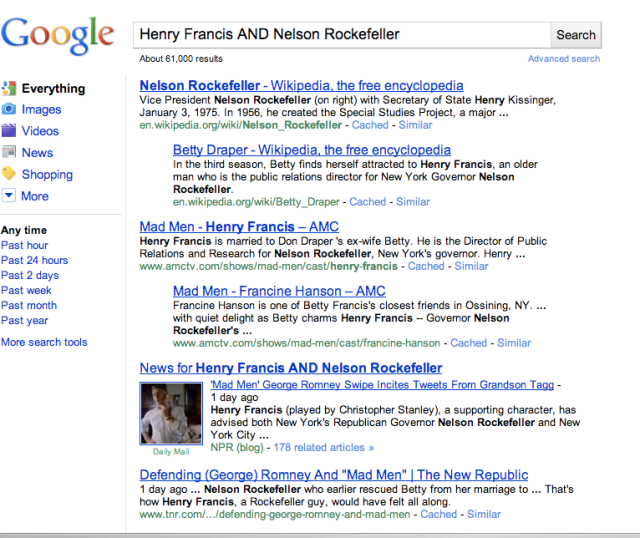Open Advanced search link
Viewport: 640px width, 538px height.
point(564,59)
